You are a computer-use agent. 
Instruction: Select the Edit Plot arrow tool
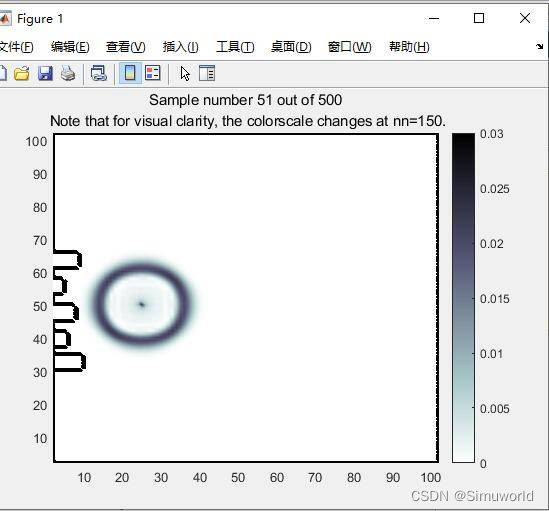(185, 74)
